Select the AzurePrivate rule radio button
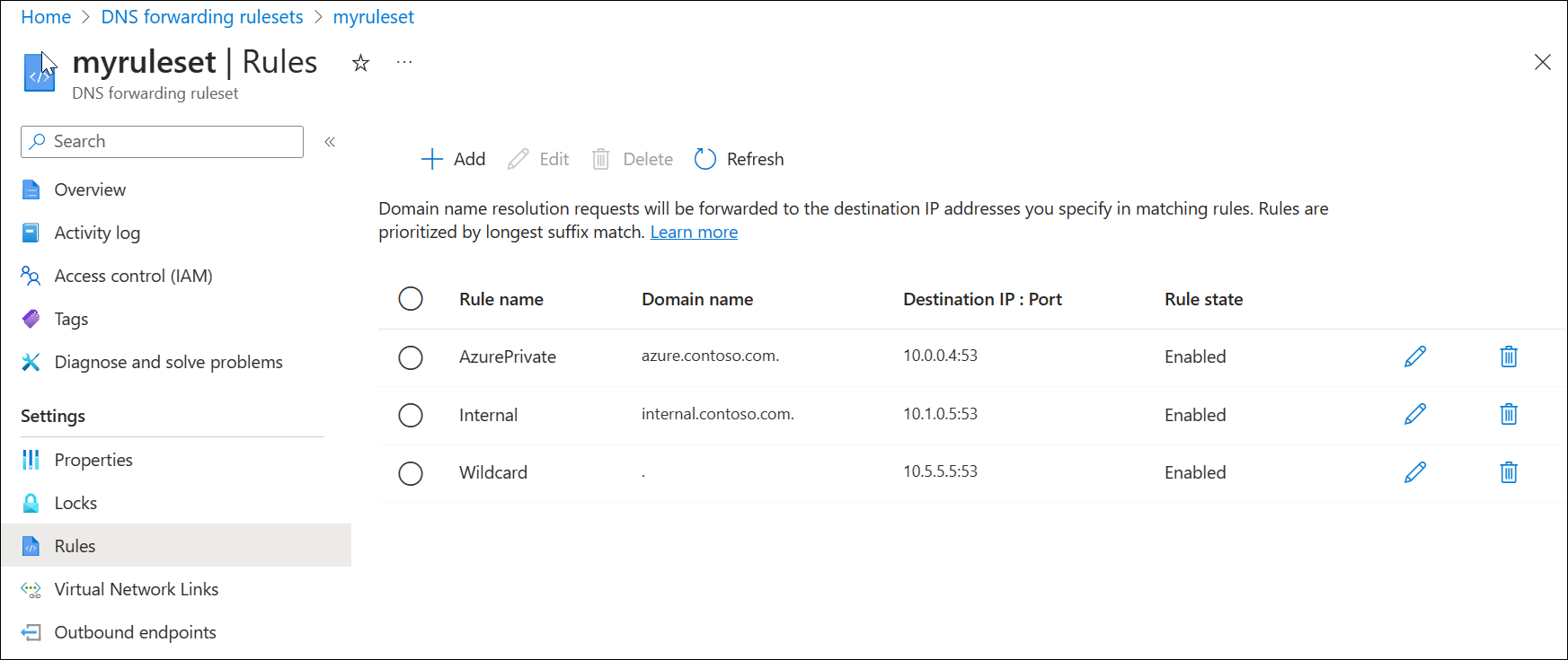The width and height of the screenshot is (1568, 660). (x=411, y=357)
